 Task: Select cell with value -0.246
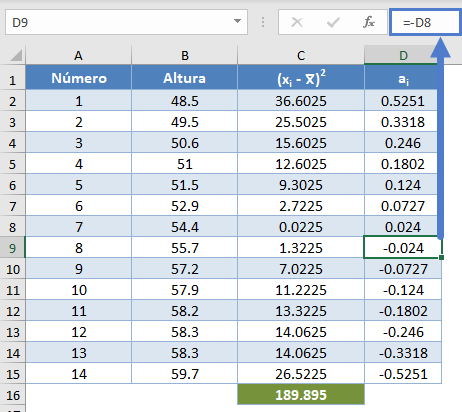pos(403,332)
